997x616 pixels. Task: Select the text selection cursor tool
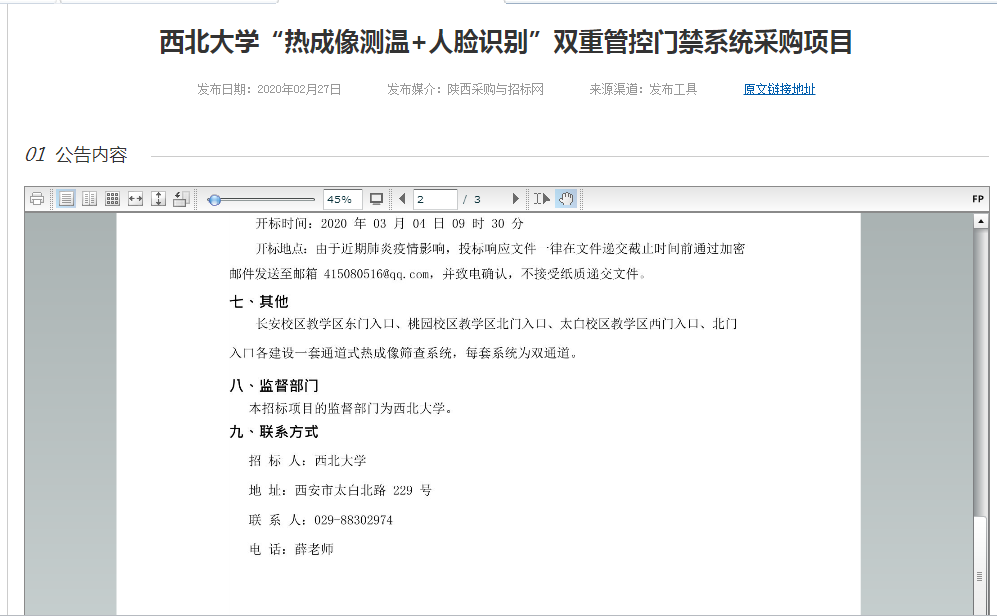click(542, 199)
